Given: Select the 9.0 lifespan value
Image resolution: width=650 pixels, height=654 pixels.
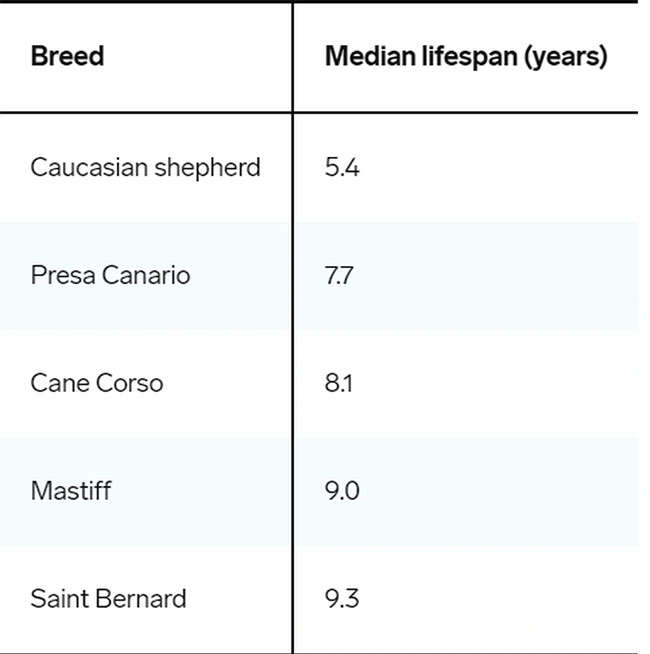Looking at the screenshot, I should 342,491.
